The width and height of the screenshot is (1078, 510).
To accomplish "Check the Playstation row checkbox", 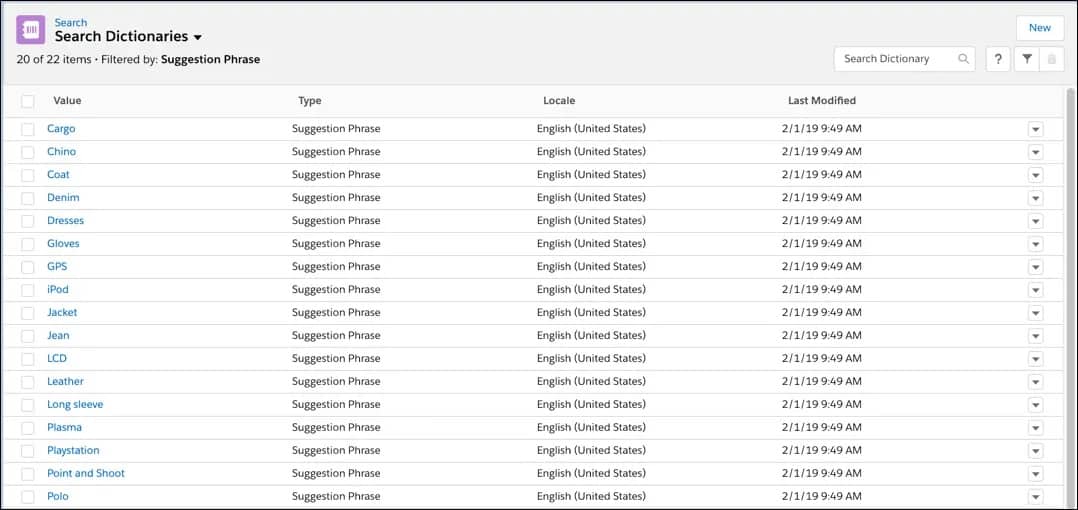I will (x=28, y=451).
